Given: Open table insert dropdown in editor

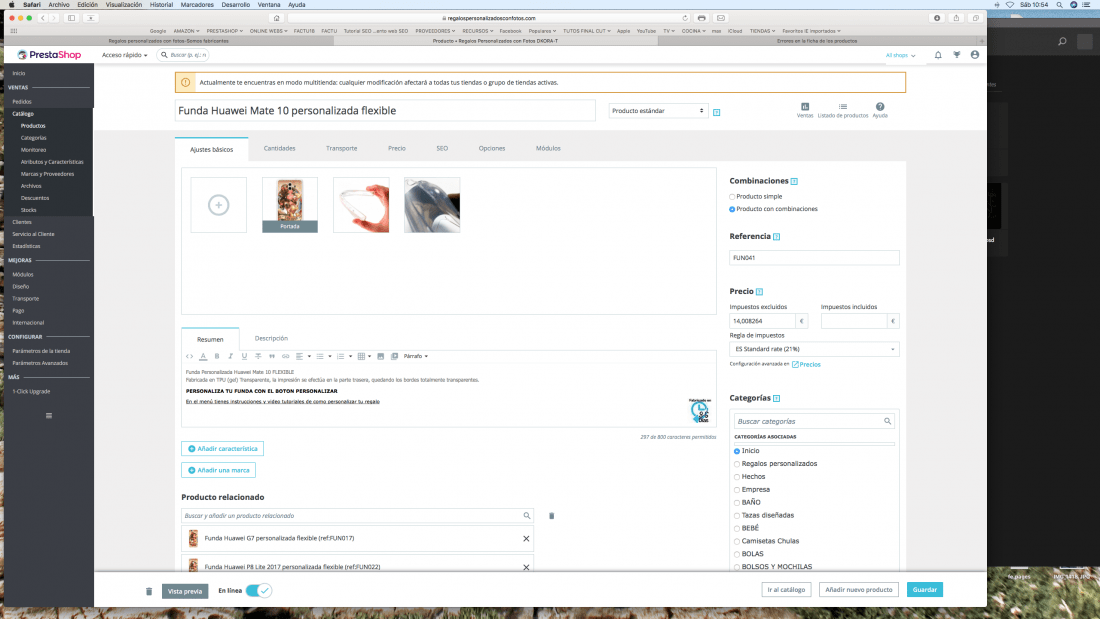Looking at the screenshot, I should coord(365,357).
